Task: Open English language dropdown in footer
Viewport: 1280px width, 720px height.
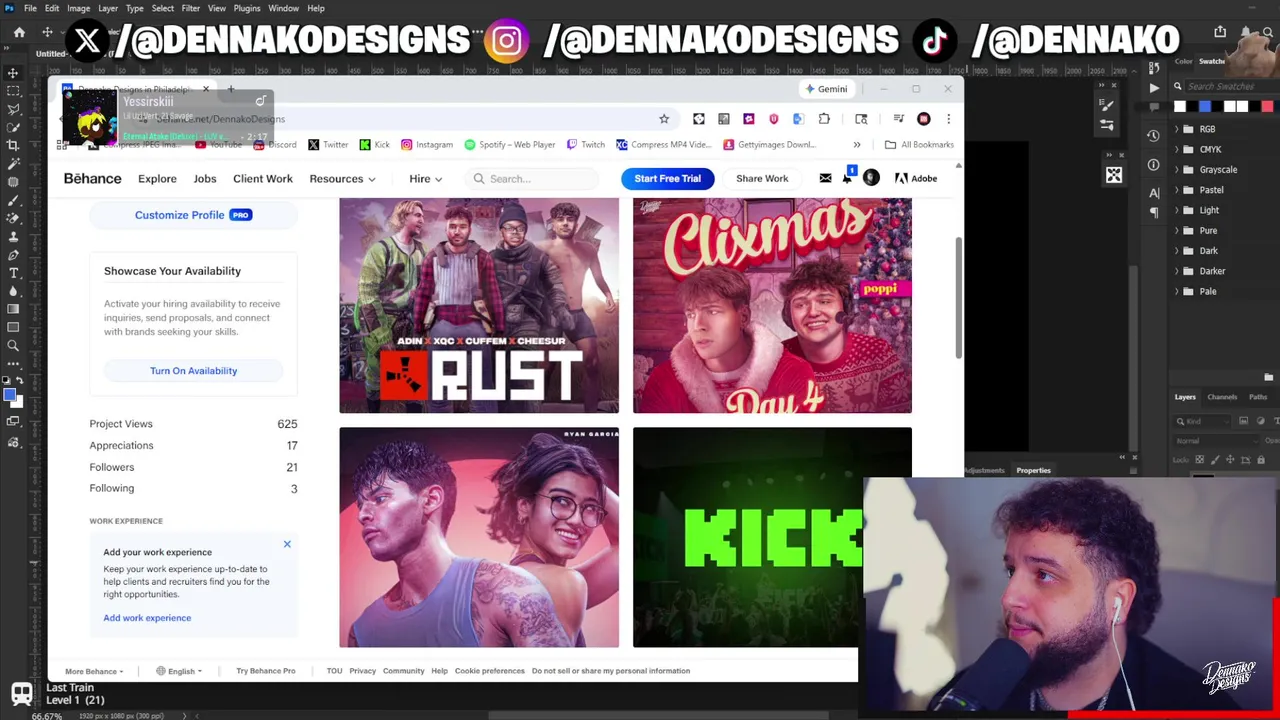Action: [x=179, y=671]
